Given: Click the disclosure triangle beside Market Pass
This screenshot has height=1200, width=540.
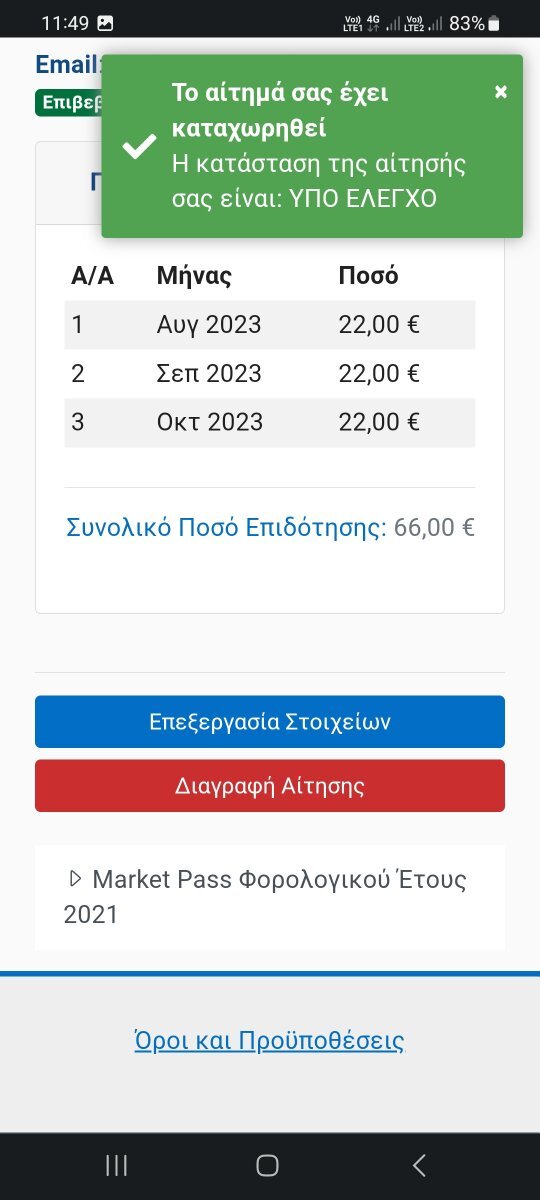Looking at the screenshot, I should (75, 879).
